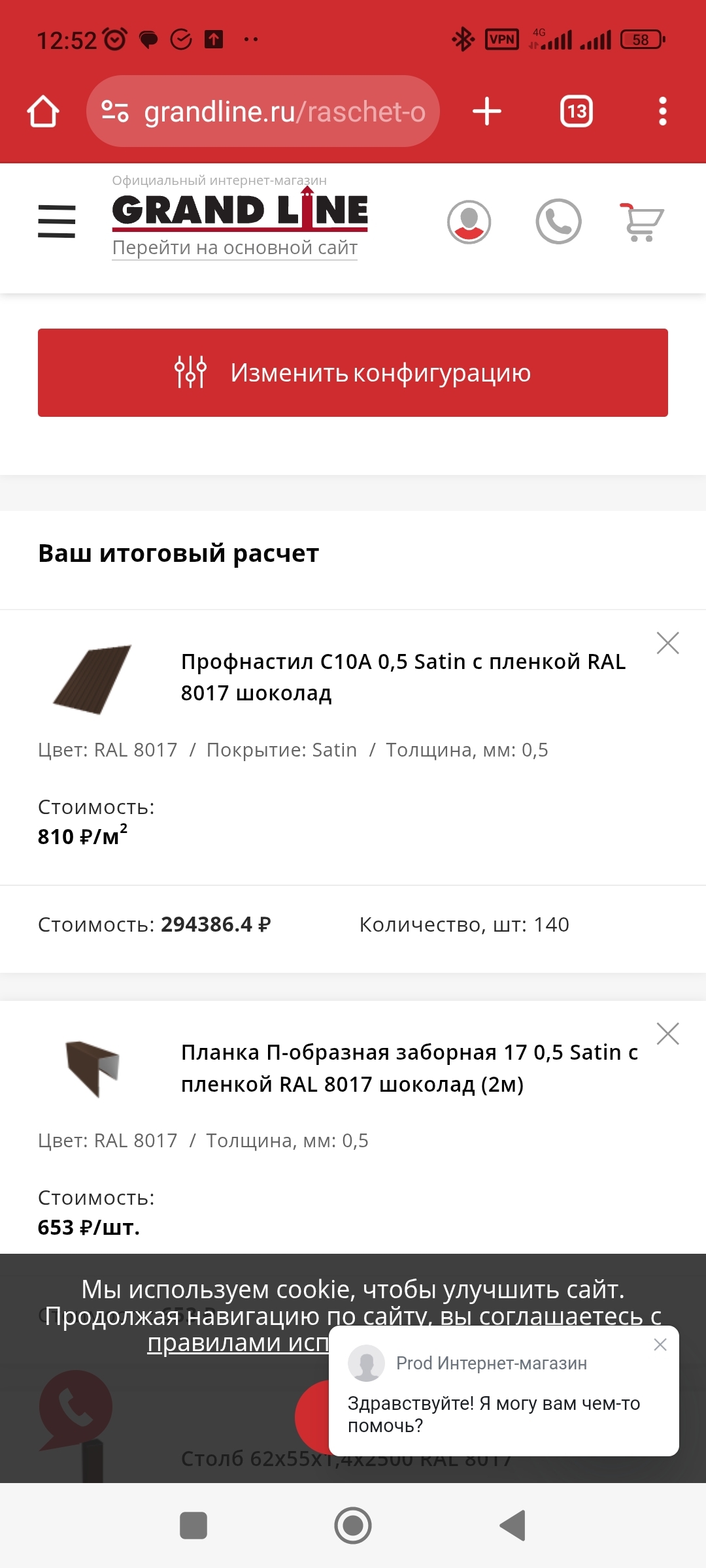Tap the floating callback phone button
Viewport: 706px width, 1568px height.
[x=76, y=1407]
